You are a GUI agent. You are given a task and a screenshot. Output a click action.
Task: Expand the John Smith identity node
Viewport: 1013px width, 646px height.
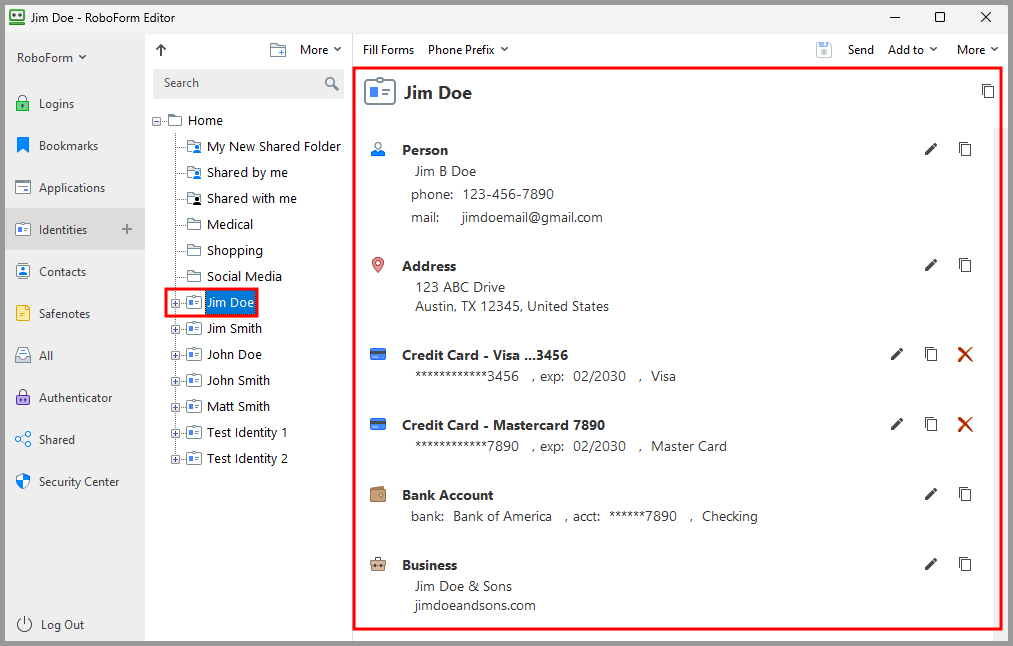(175, 381)
